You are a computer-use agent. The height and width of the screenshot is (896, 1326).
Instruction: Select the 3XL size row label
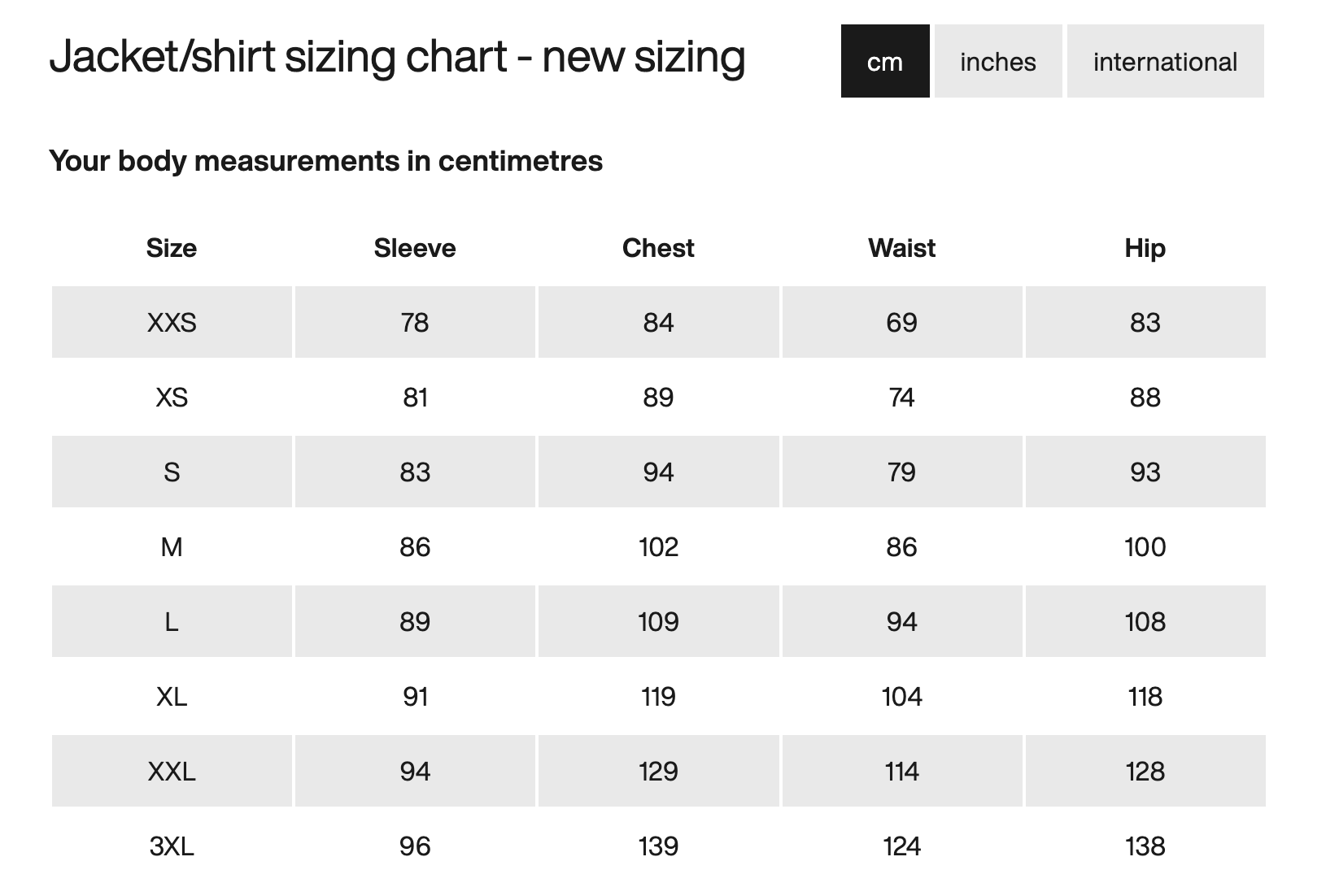tap(172, 846)
